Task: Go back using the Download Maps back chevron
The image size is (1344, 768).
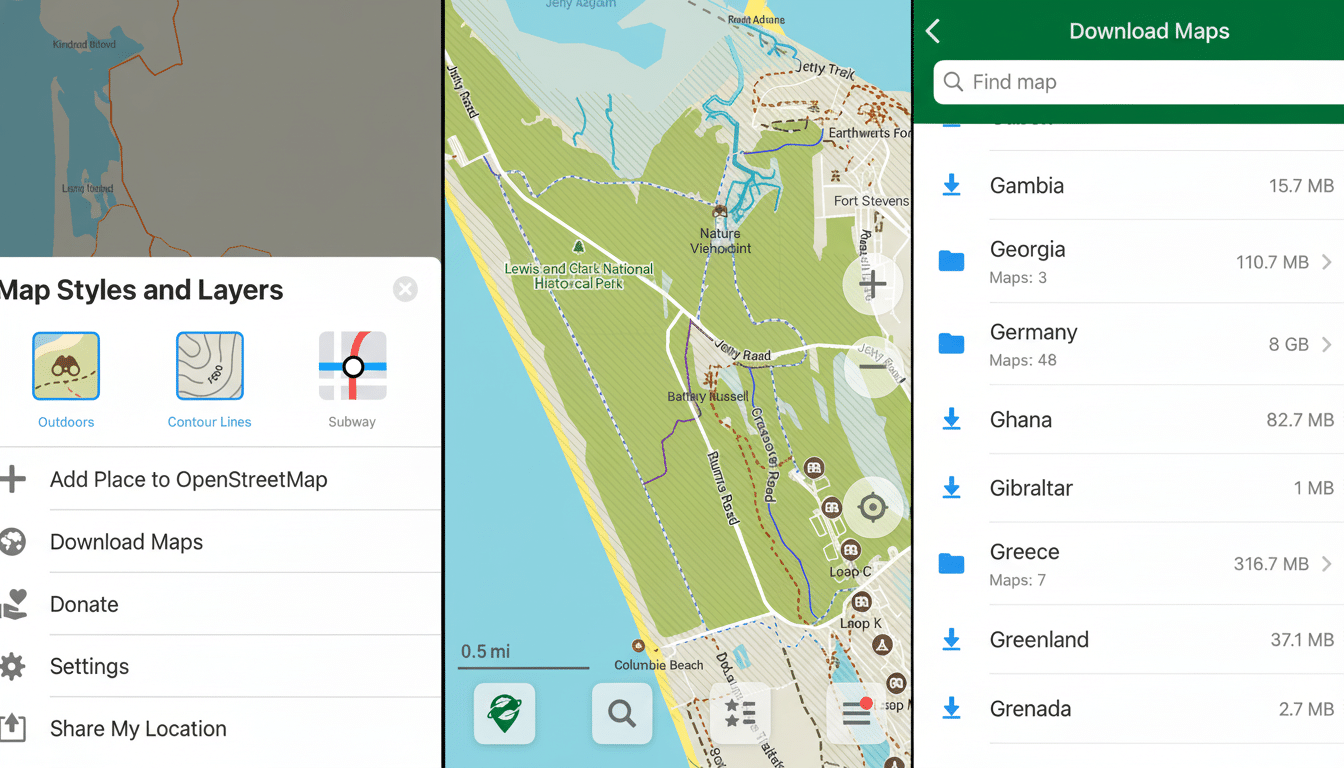Action: coord(931,31)
